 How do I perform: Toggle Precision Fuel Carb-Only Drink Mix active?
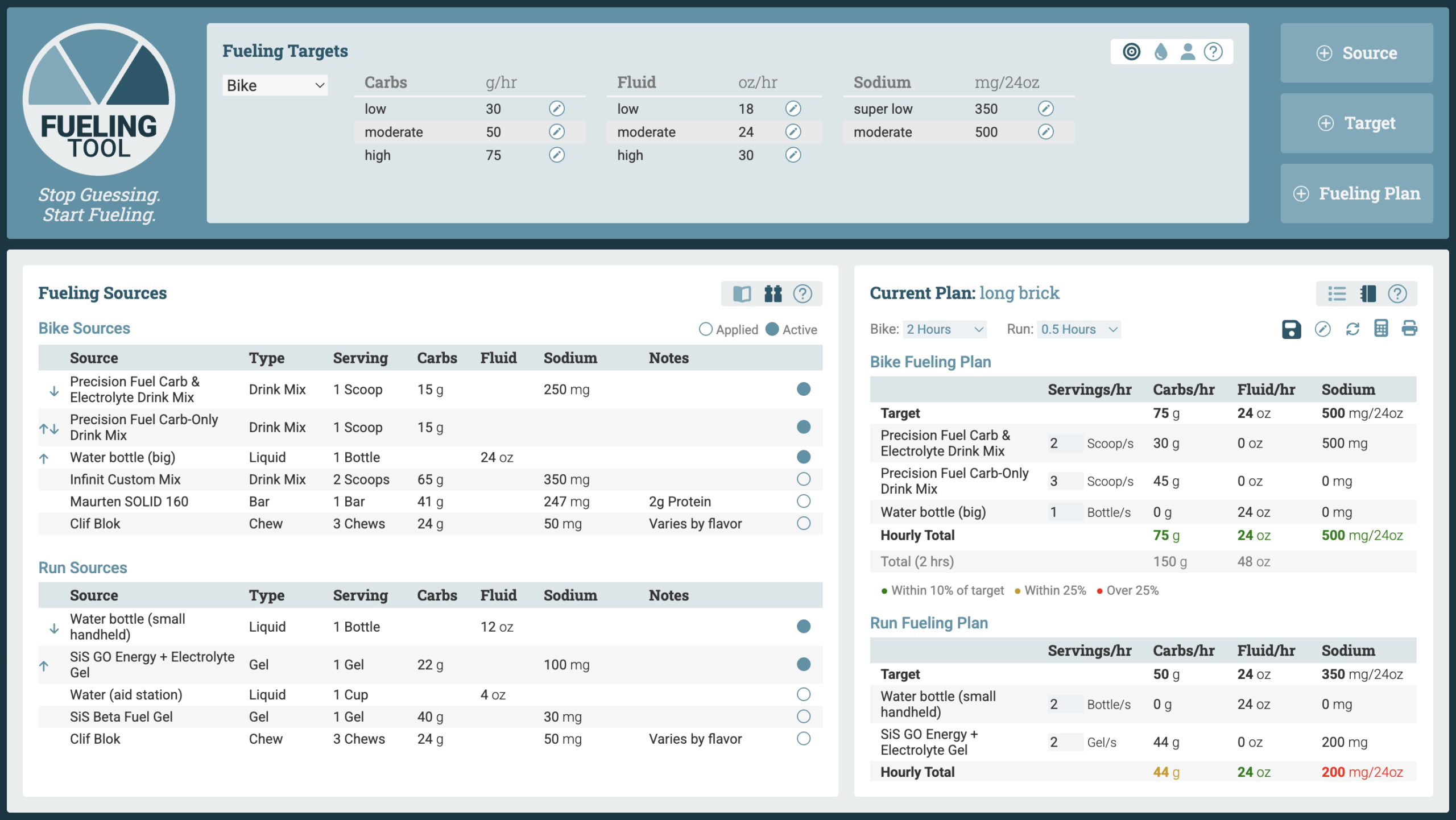tap(803, 427)
